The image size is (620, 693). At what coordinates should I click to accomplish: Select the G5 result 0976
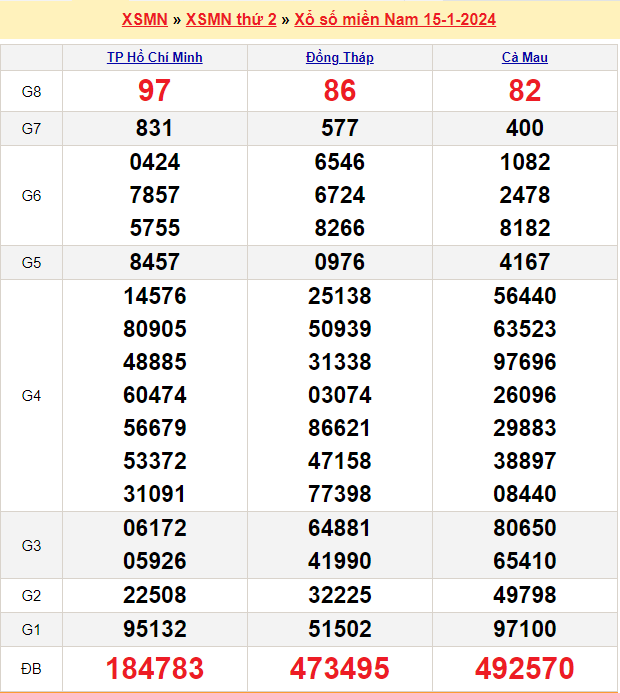tap(340, 262)
